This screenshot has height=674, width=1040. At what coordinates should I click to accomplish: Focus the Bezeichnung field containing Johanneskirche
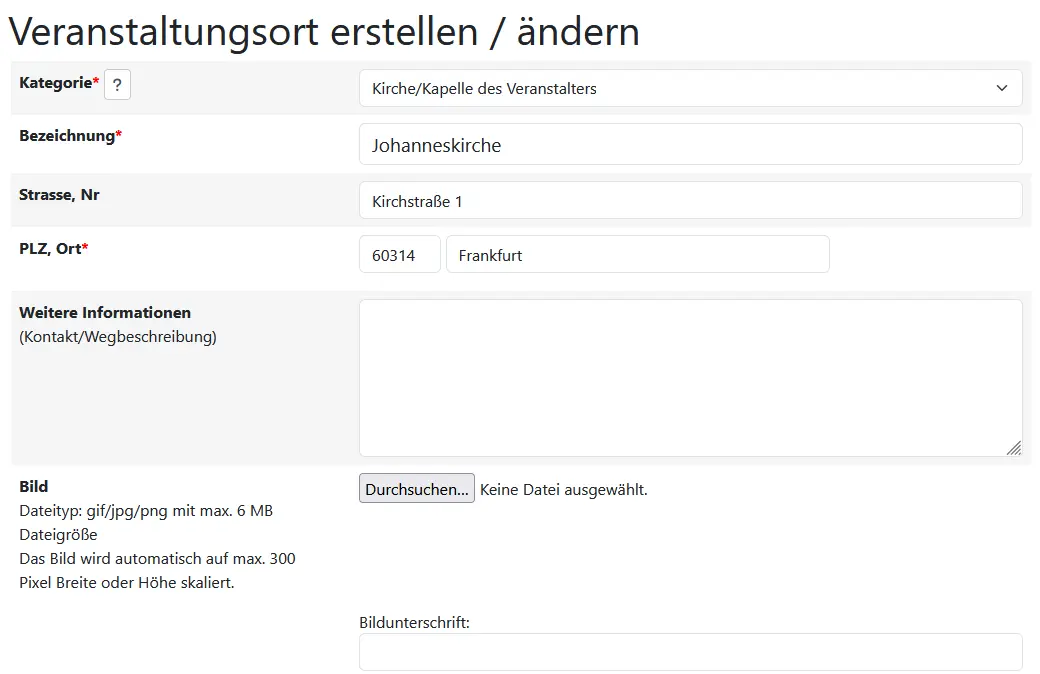click(x=690, y=145)
